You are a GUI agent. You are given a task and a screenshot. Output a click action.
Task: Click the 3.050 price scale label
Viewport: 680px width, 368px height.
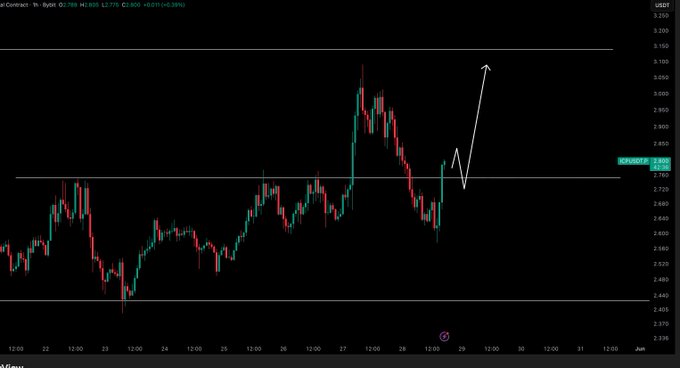point(660,78)
